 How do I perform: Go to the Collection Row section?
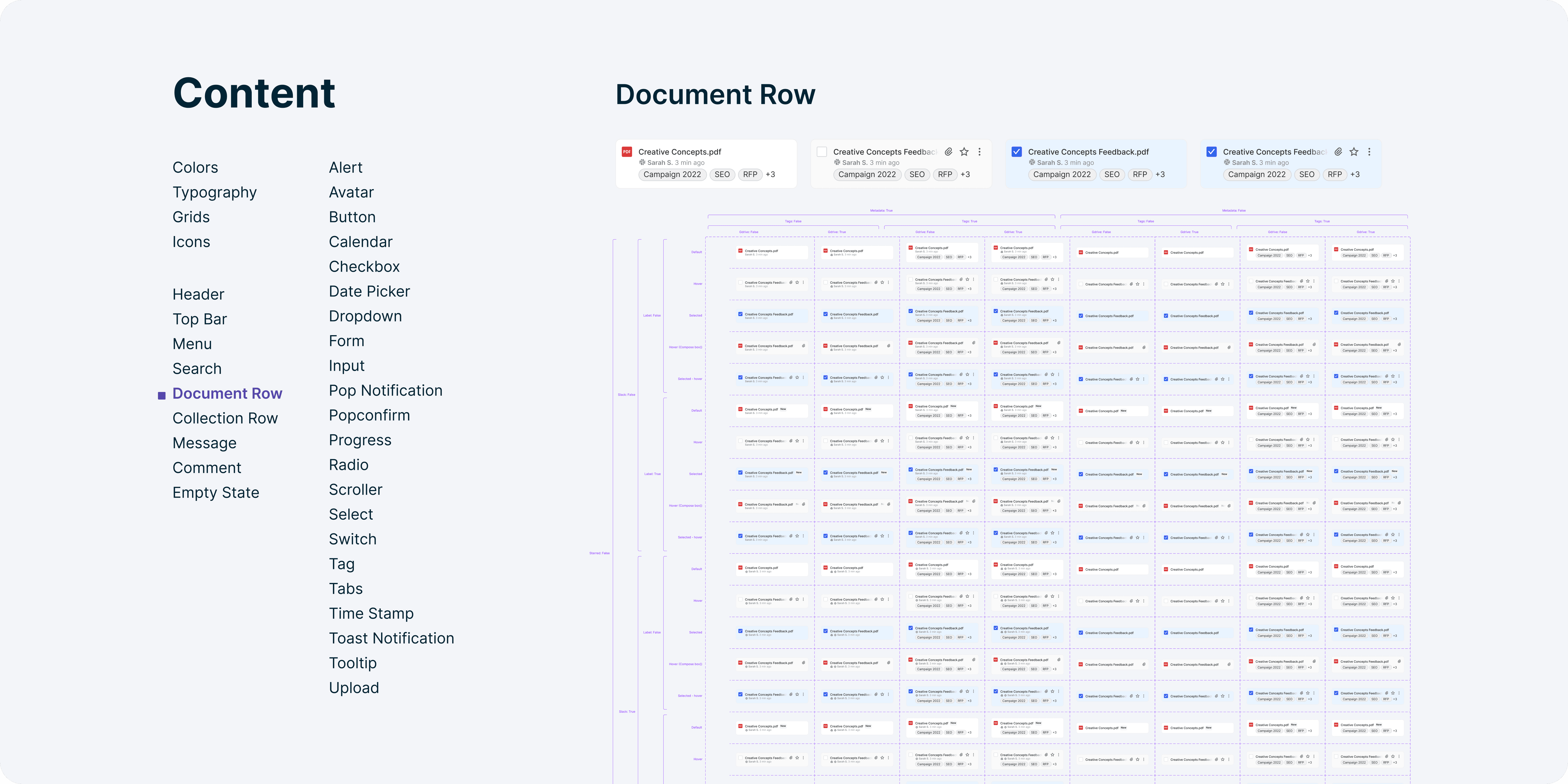click(225, 418)
